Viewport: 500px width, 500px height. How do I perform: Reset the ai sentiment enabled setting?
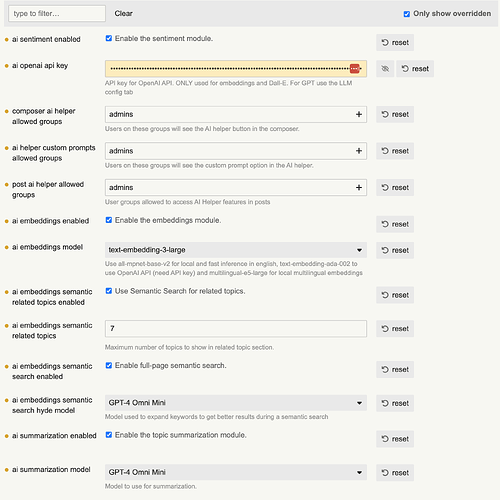pyautogui.click(x=395, y=43)
